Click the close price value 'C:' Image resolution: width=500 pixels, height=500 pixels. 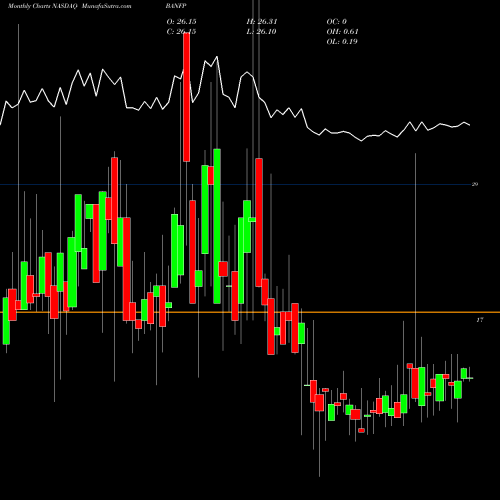coord(181,32)
